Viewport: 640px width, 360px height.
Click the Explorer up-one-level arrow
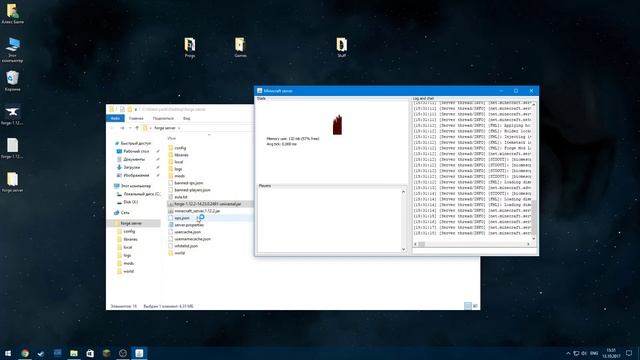point(137,128)
